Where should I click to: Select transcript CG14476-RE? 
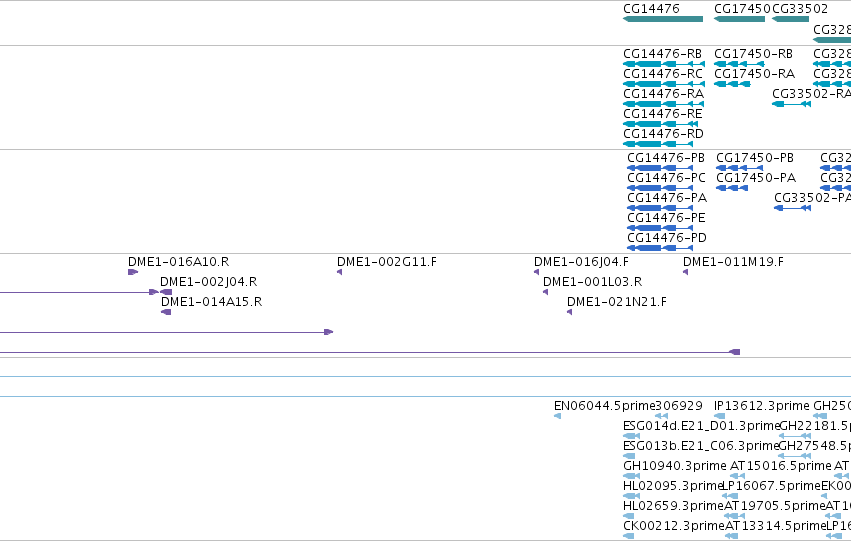pos(663,114)
